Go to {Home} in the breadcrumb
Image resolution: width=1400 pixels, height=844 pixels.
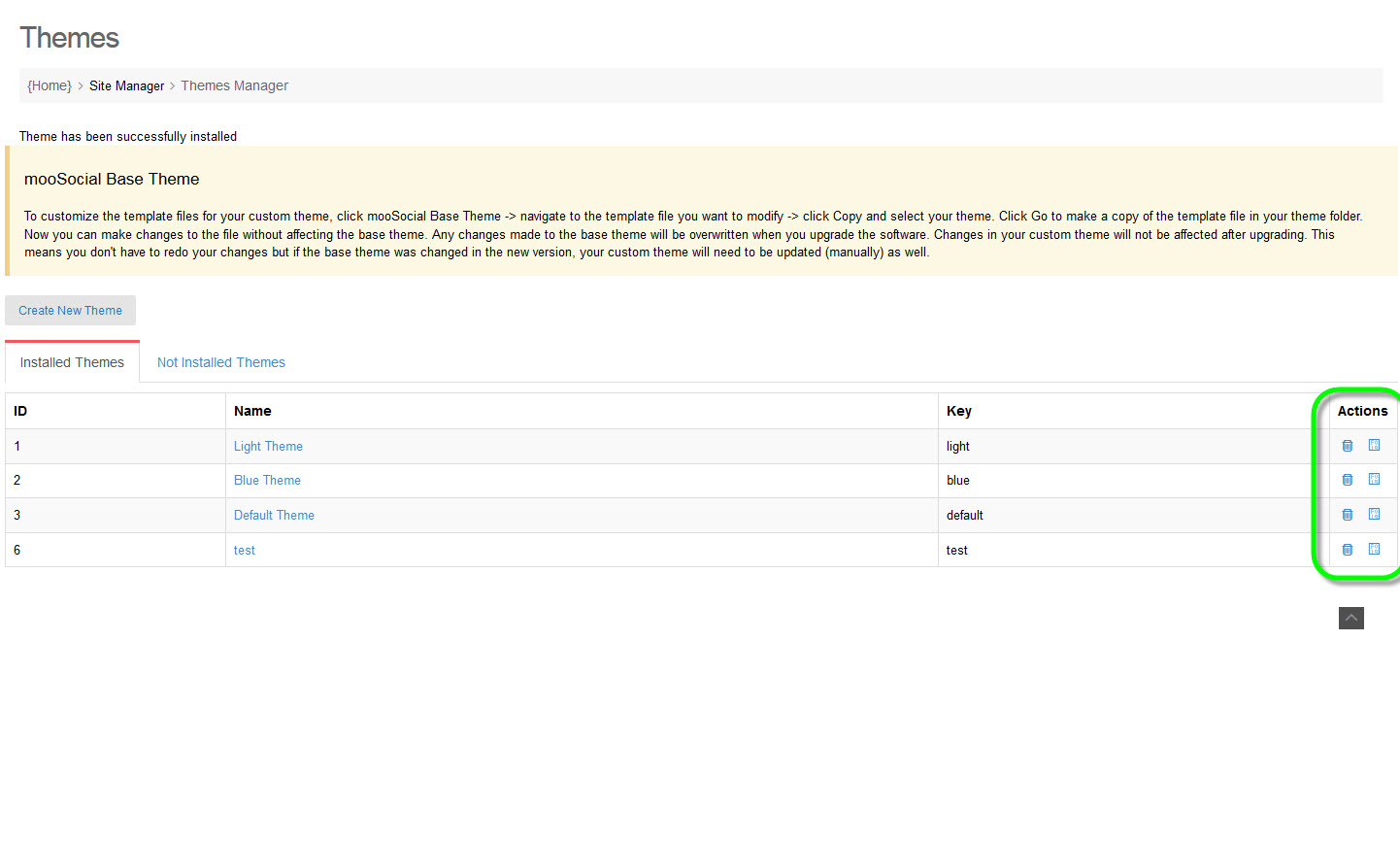pos(50,85)
